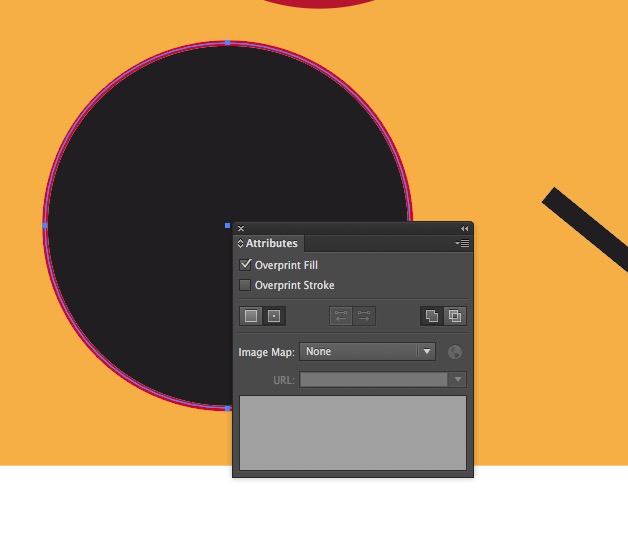Viewport: 628px width, 543px height.
Task: Click the Show Center icon
Action: (x=274, y=316)
